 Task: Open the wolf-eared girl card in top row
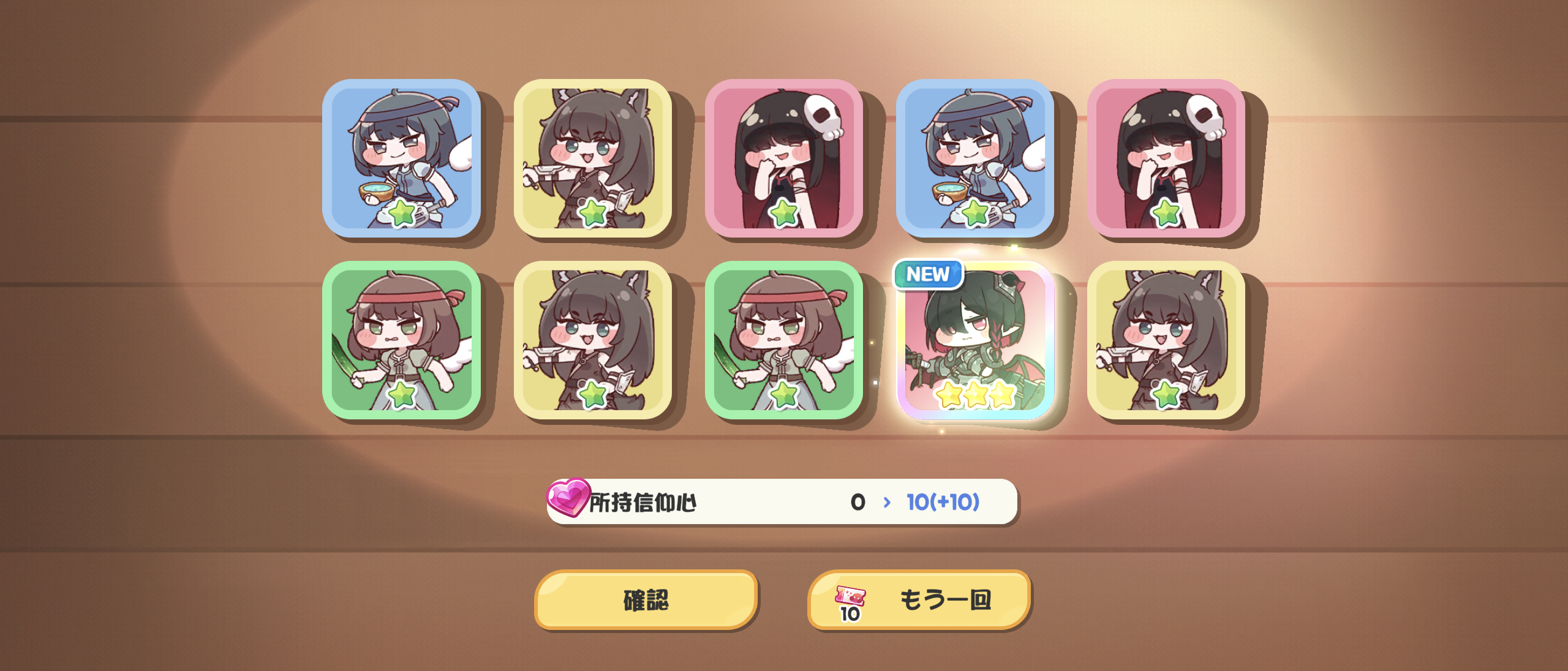coord(592,158)
